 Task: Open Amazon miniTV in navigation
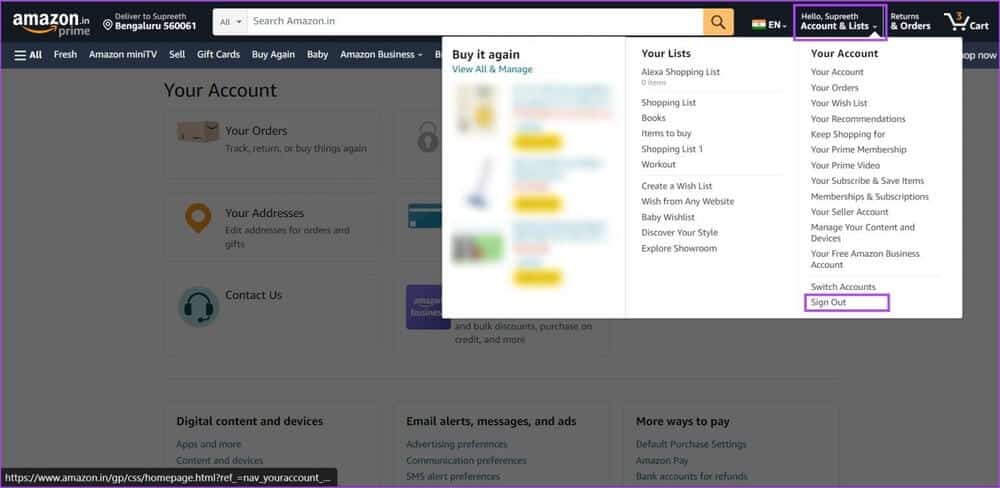pos(122,55)
